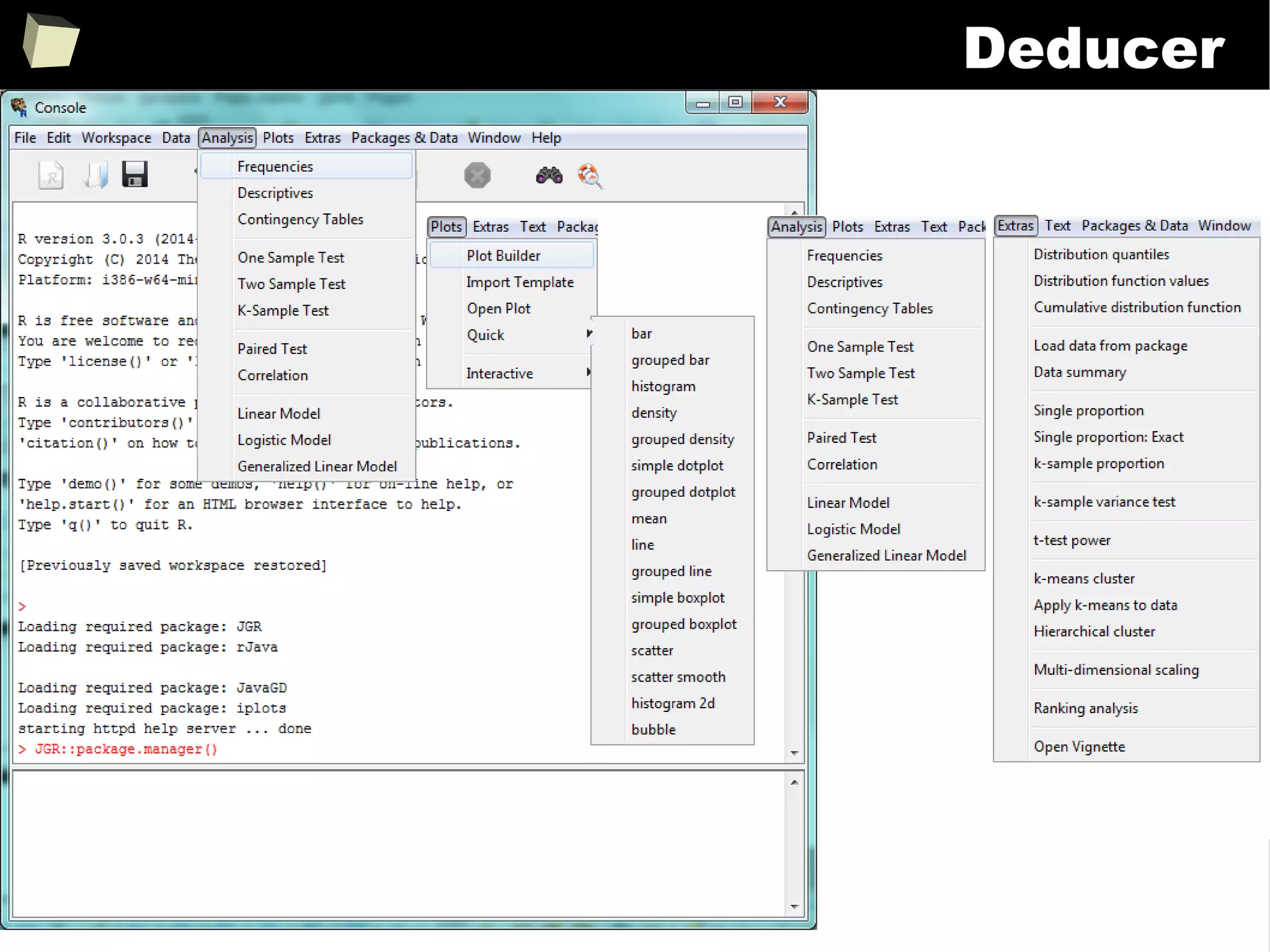The width and height of the screenshot is (1270, 952).
Task: Maximize the Console window
Action: [x=735, y=102]
